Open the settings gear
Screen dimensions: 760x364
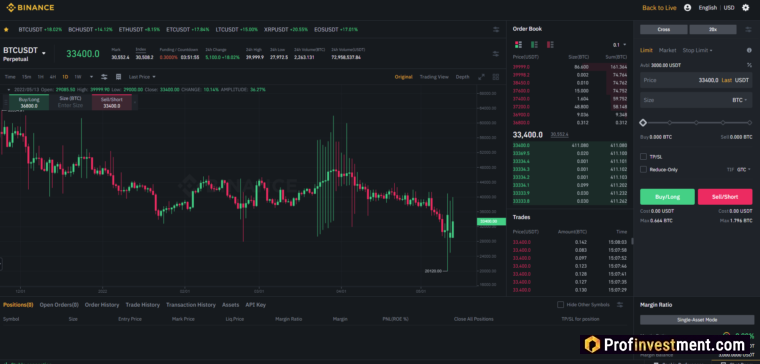pyautogui.click(x=745, y=8)
